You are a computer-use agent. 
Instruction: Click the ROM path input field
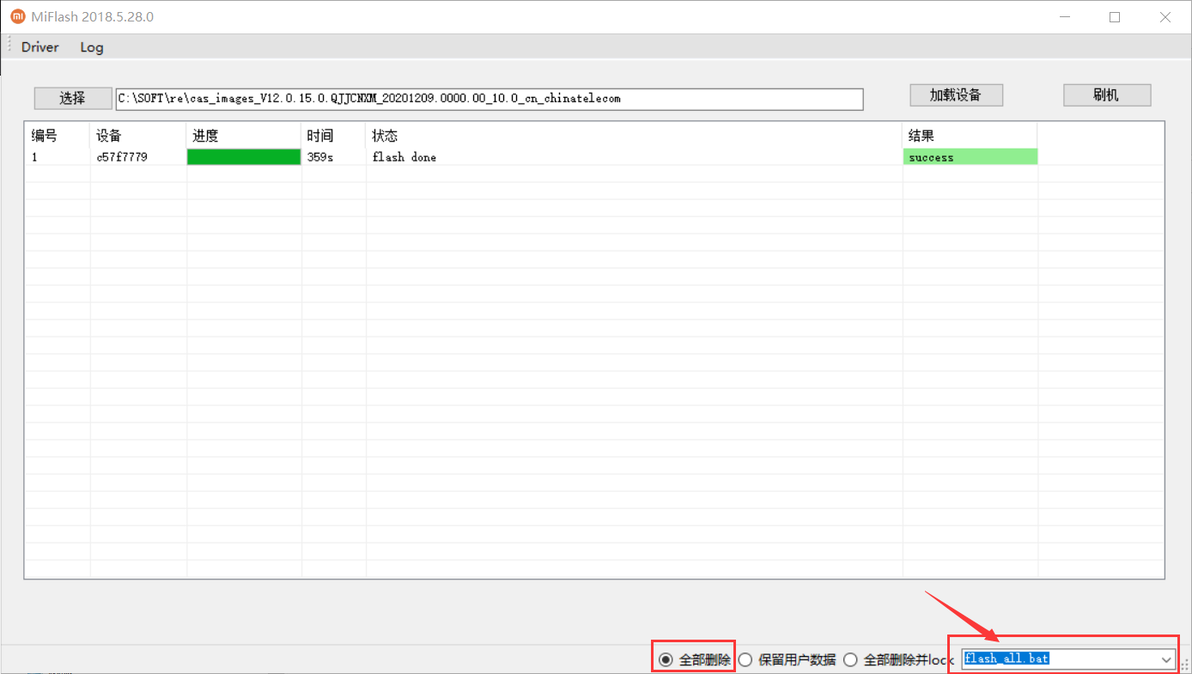pyautogui.click(x=489, y=99)
